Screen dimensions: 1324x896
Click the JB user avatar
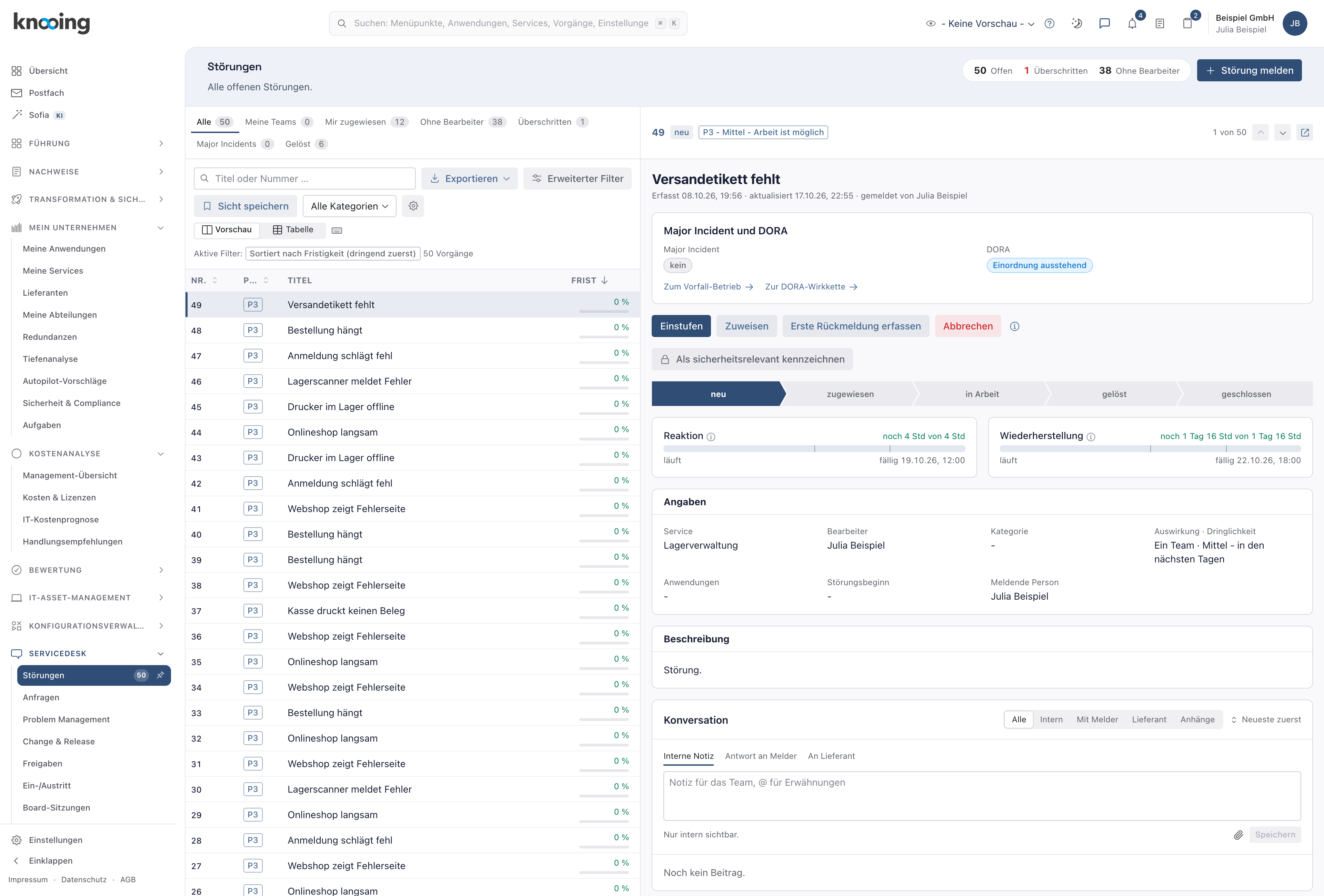coord(1295,23)
